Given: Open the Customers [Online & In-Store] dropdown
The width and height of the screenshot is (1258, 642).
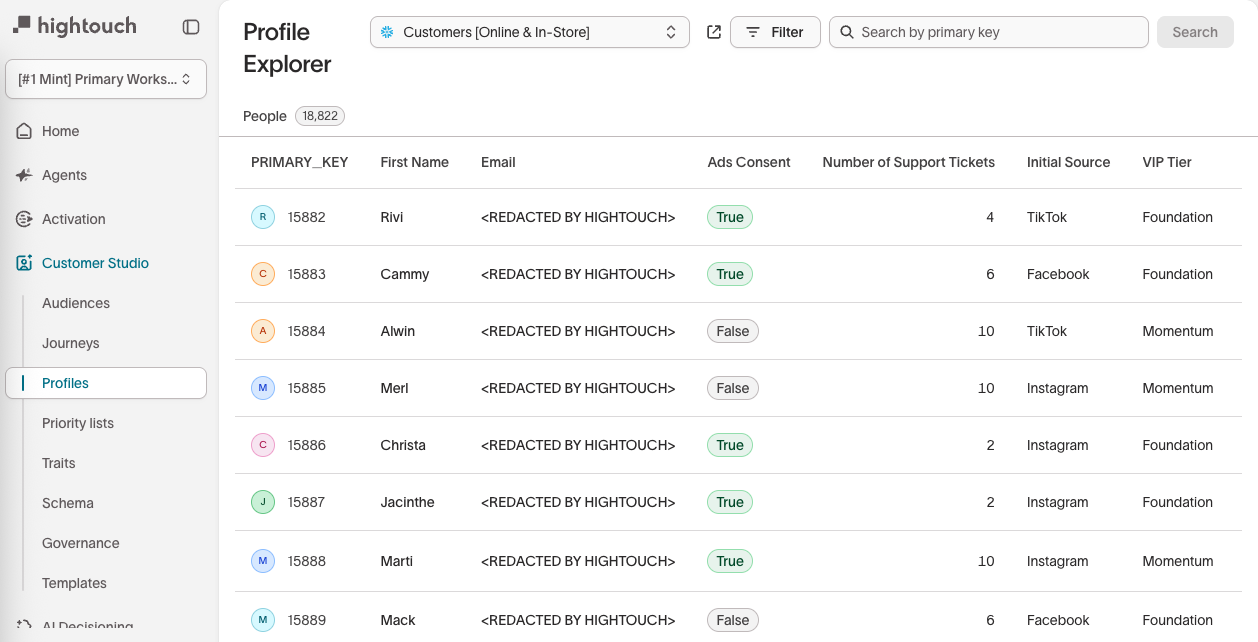Looking at the screenshot, I should [x=529, y=31].
